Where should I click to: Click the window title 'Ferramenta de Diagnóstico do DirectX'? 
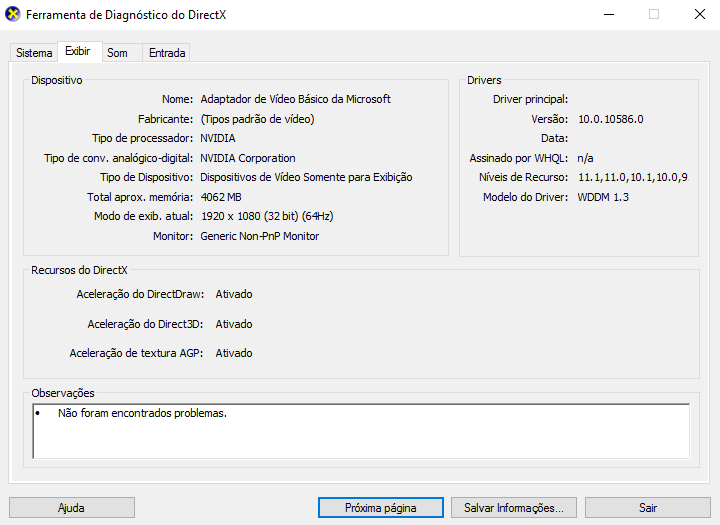coord(126,15)
